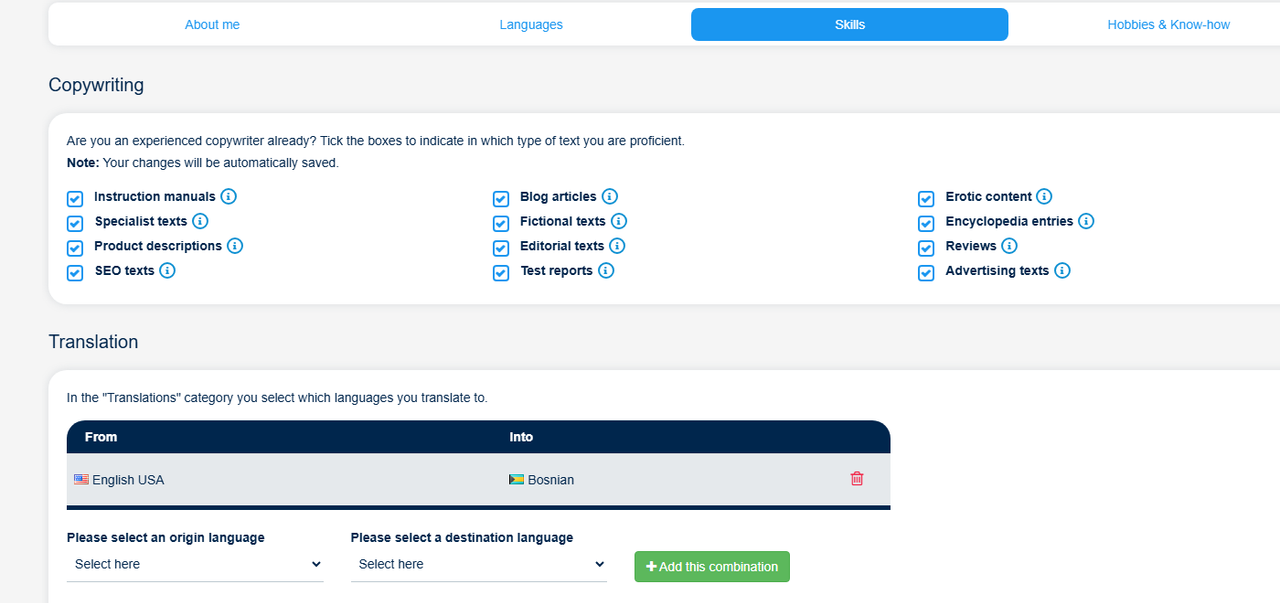Click info icon next to Product descriptions
Image resolution: width=1280 pixels, height=603 pixels.
[235, 246]
